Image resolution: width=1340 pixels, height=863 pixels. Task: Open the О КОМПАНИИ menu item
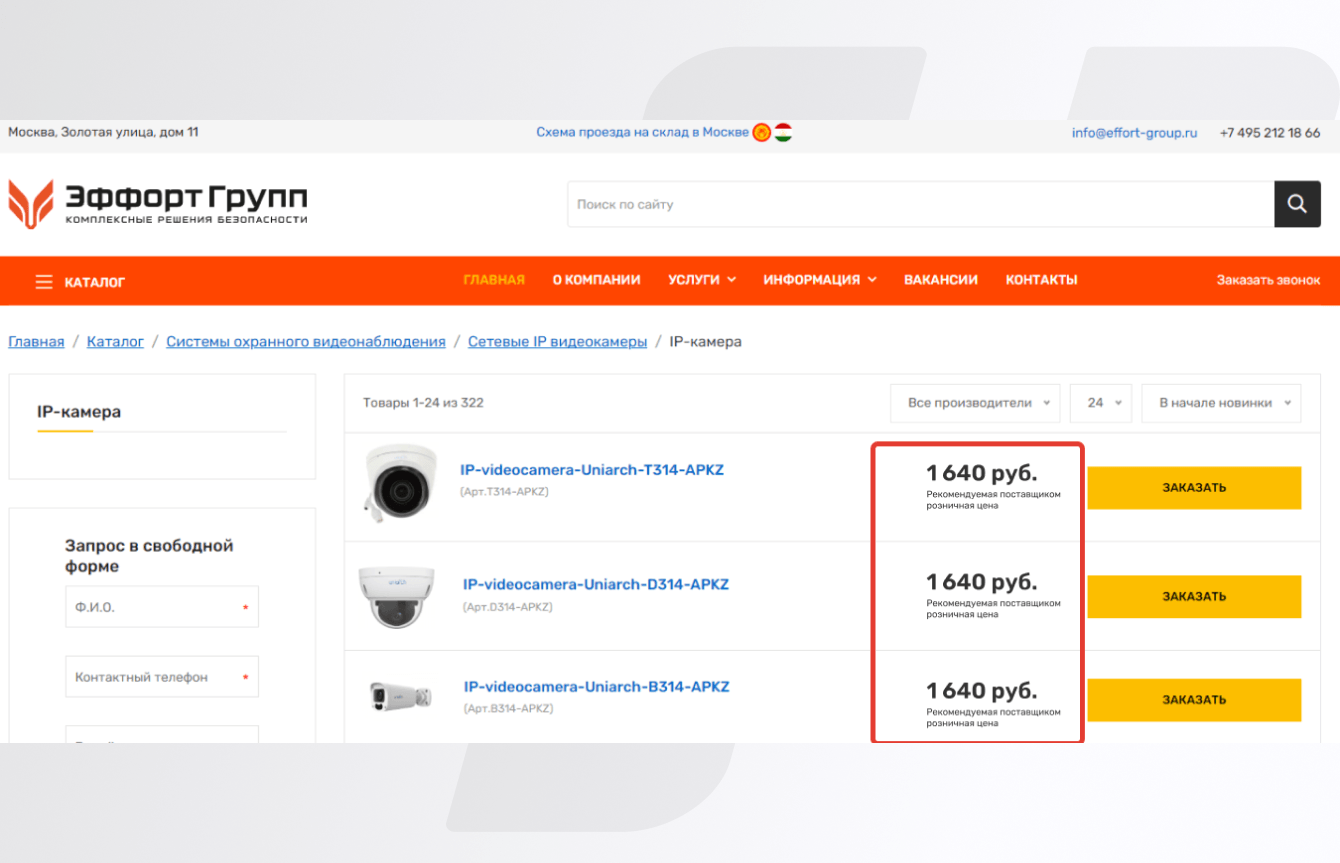point(596,280)
